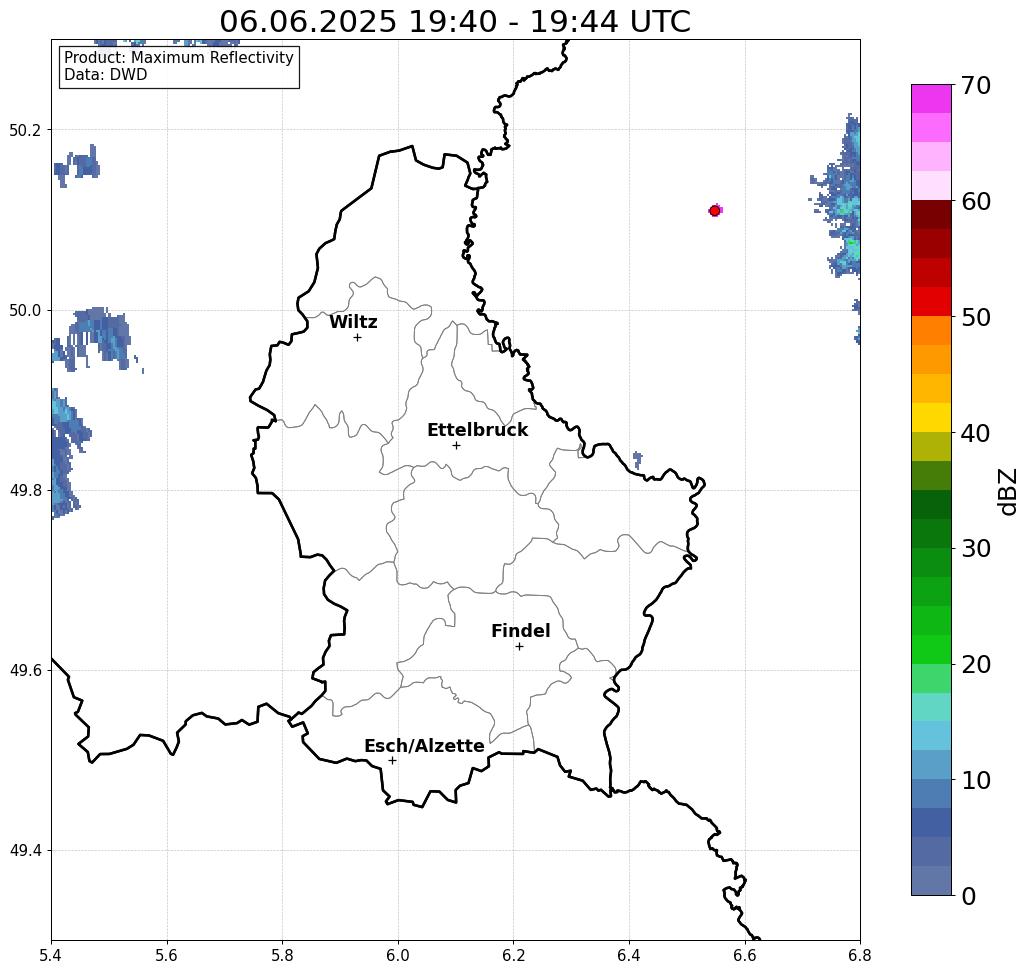Click the 10 tick on colorbar
Image resolution: width=1029 pixels, height=973 pixels.
point(975,780)
